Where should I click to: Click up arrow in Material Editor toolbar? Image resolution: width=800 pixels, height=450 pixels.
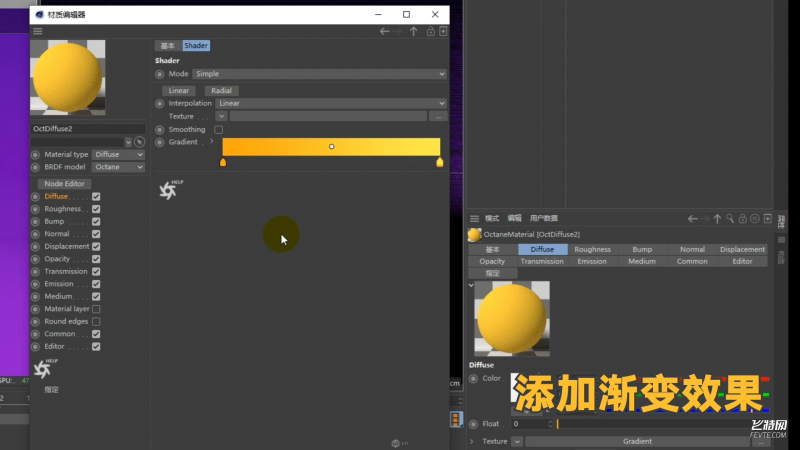[414, 32]
